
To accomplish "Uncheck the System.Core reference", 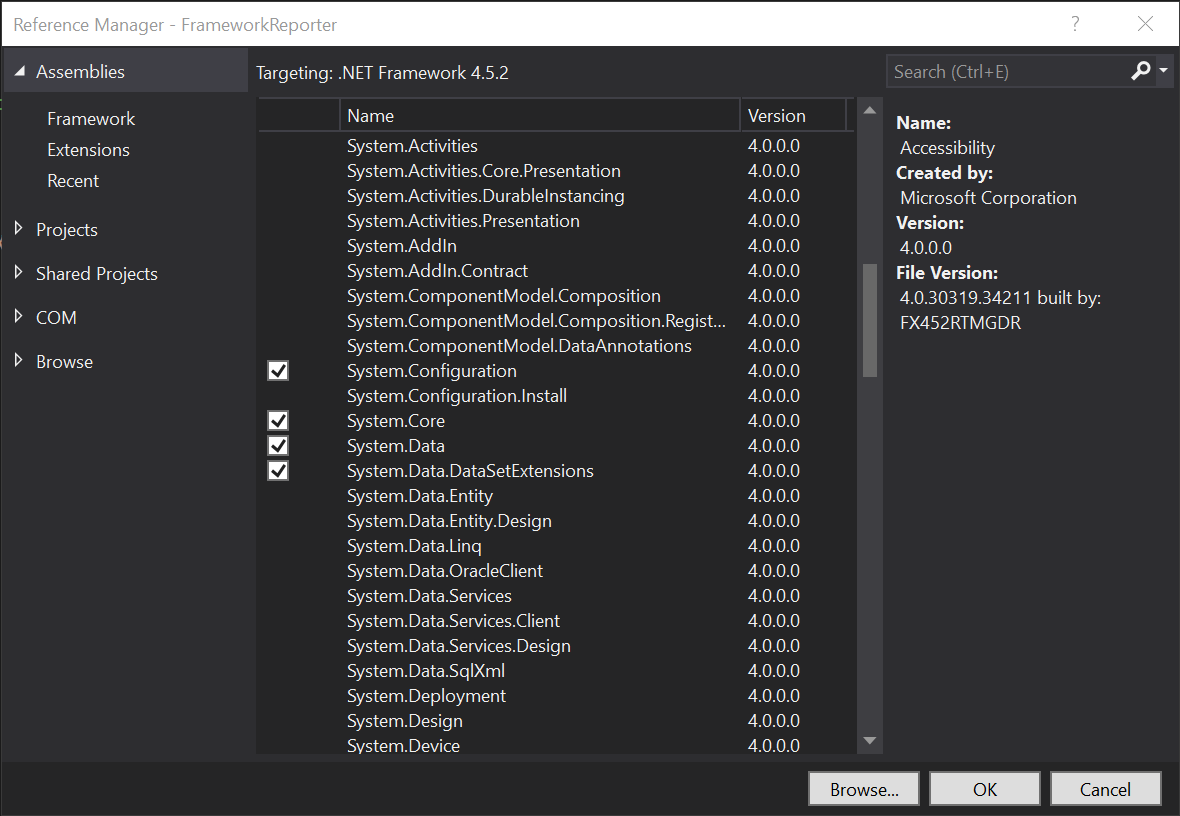I will (x=278, y=420).
